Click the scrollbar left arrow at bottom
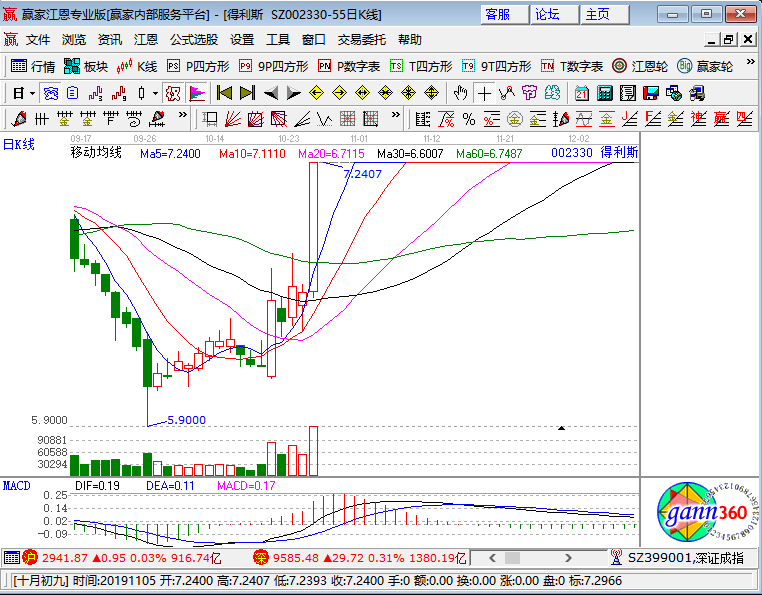 pyautogui.click(x=492, y=558)
